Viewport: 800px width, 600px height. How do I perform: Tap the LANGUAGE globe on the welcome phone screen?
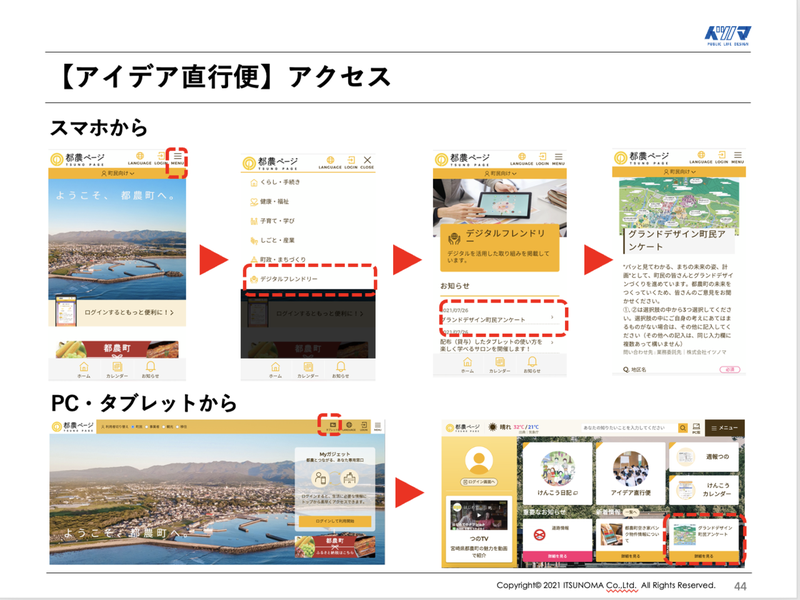pos(139,158)
